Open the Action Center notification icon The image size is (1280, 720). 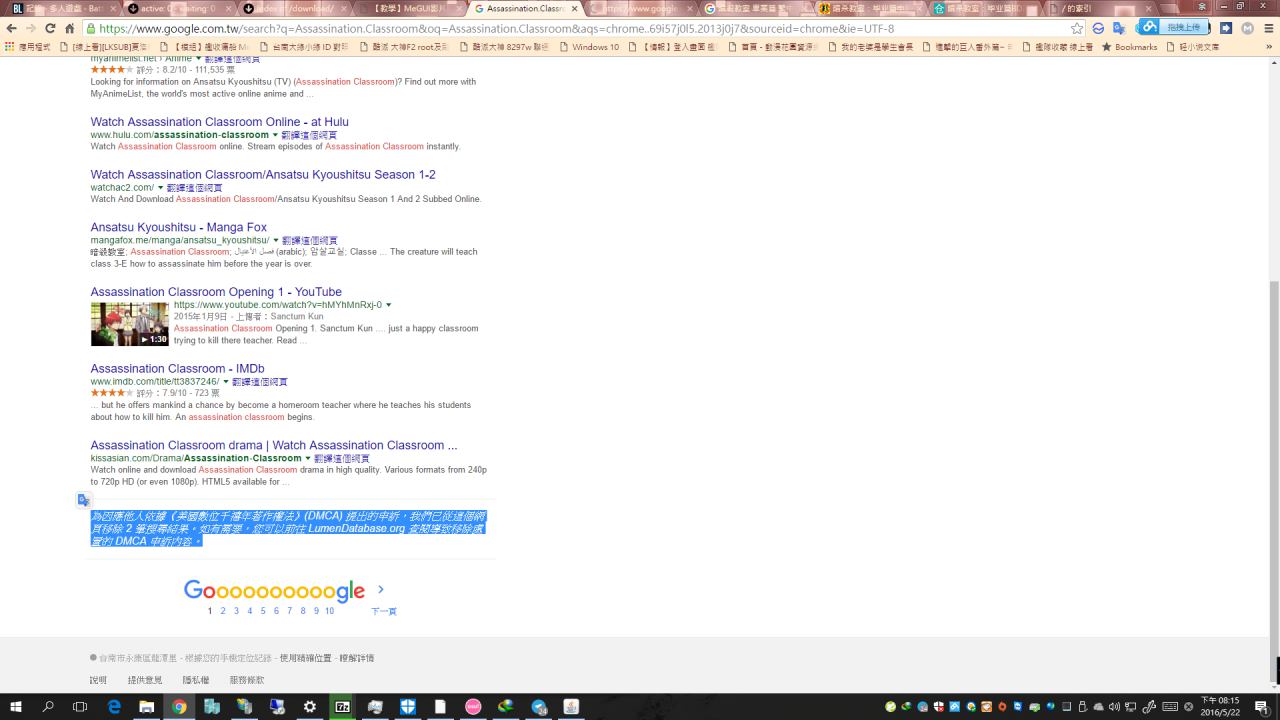(x=1265, y=707)
